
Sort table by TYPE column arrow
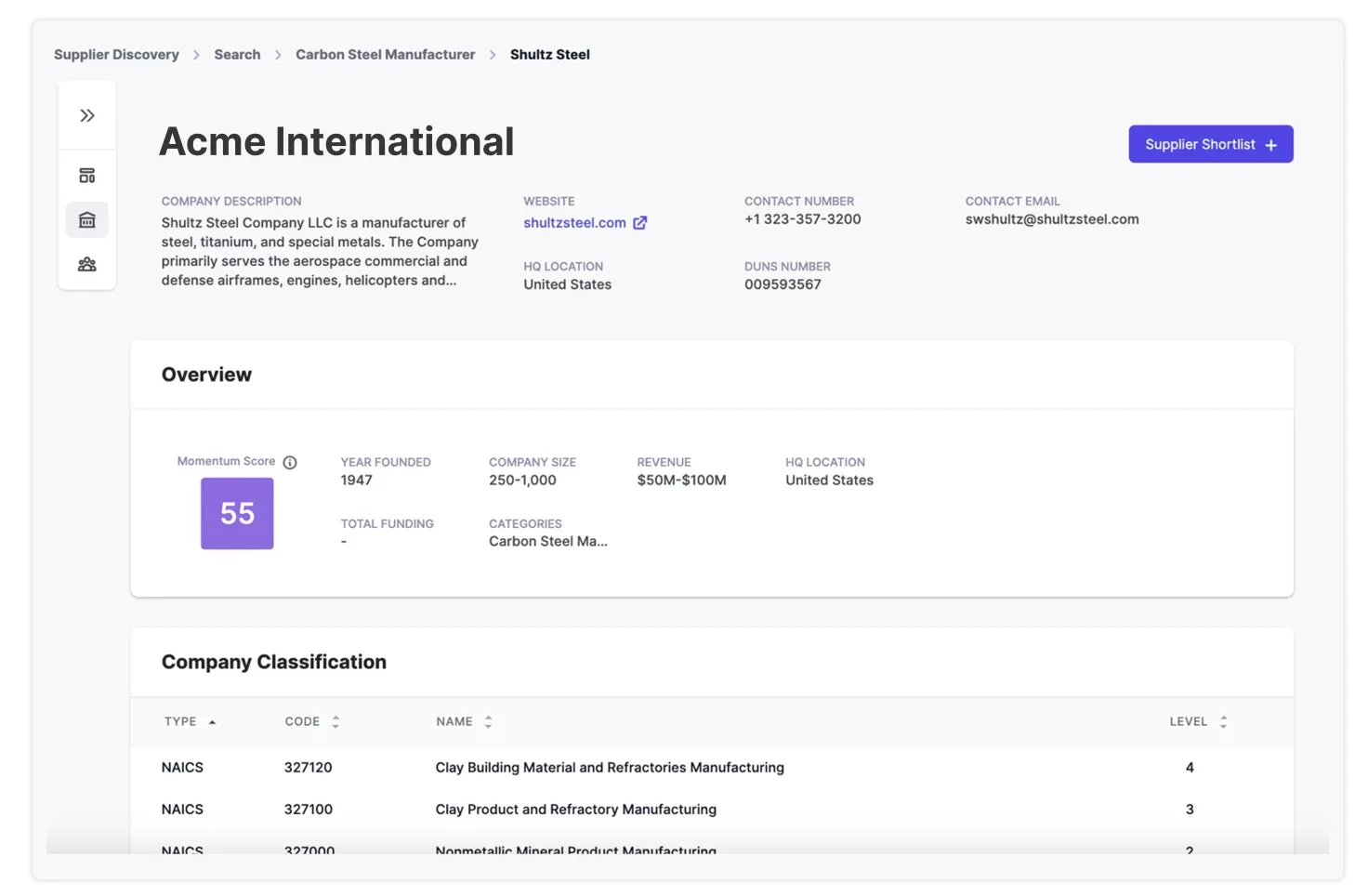tap(212, 722)
